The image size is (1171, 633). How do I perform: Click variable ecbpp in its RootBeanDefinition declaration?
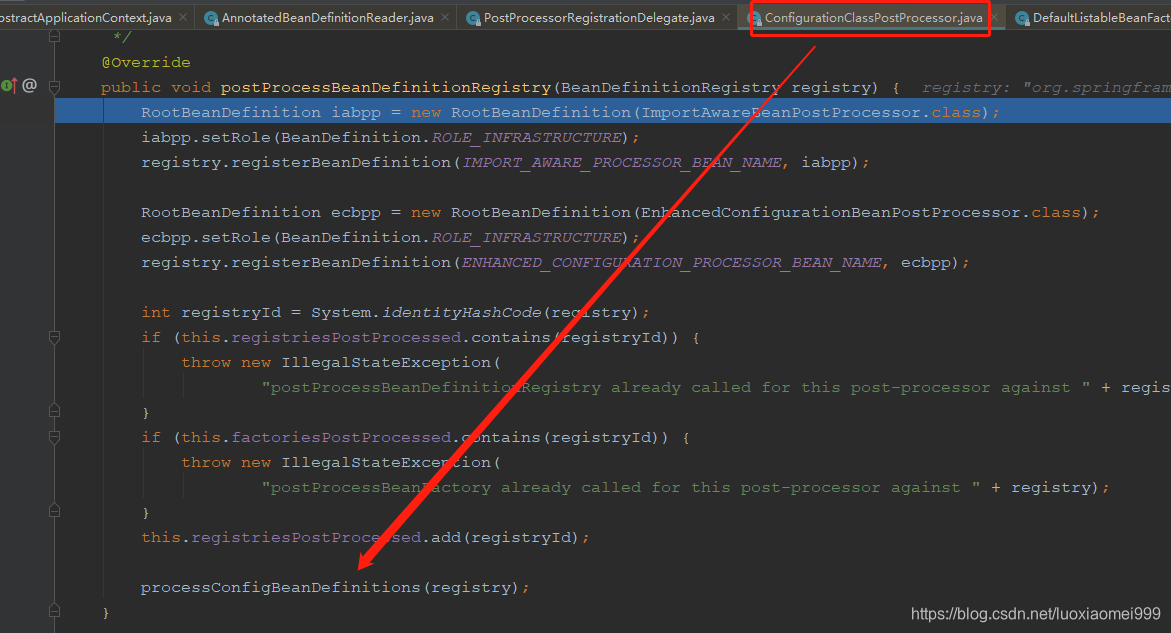pos(355,213)
